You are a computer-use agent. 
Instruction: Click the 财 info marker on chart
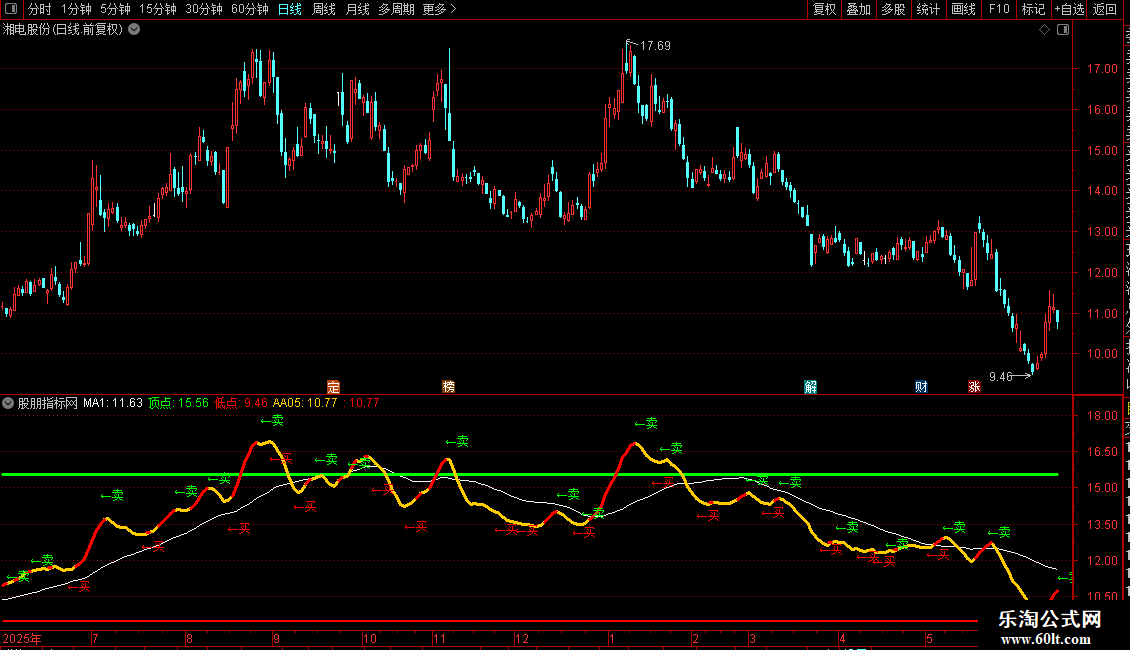921,387
